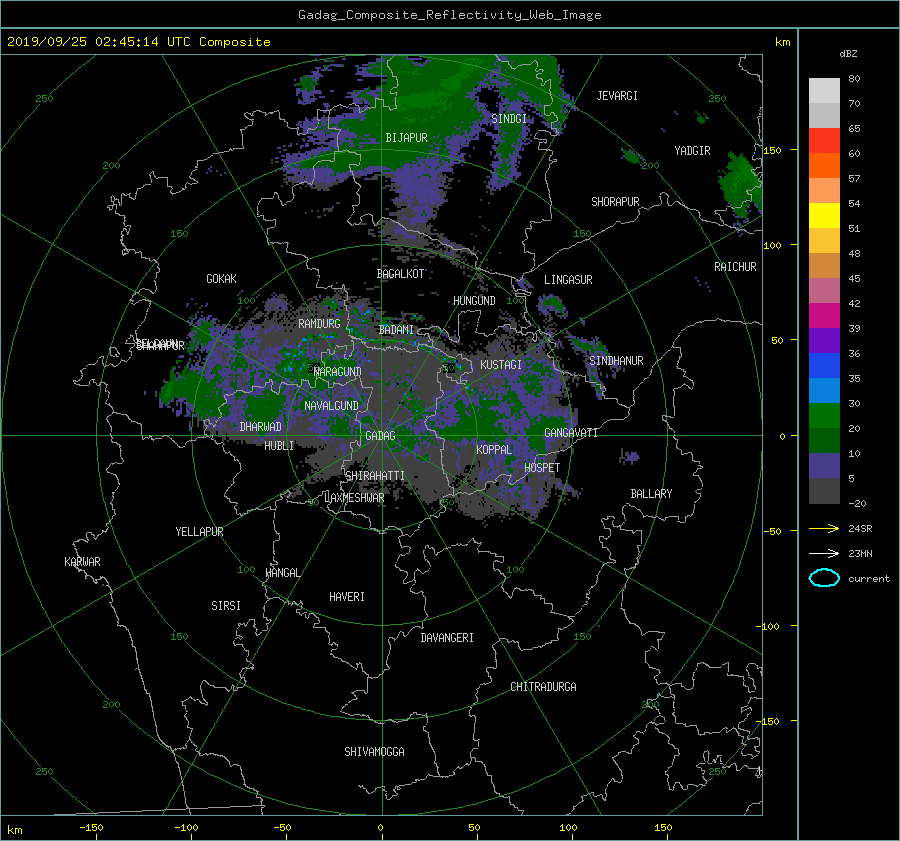The width and height of the screenshot is (900, 841).
Task: Click the KOPPAL city label
Action: coord(494,450)
